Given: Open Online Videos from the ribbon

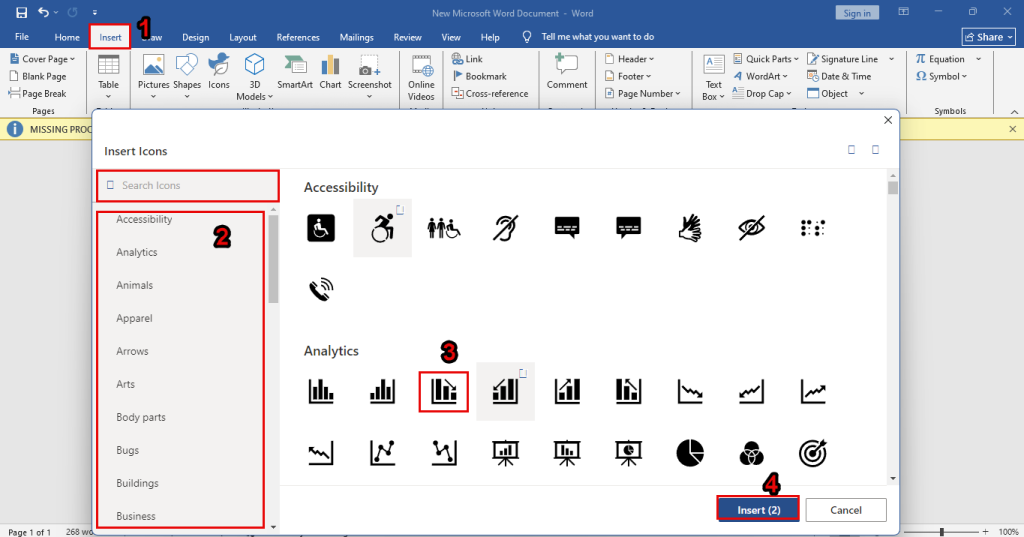Looking at the screenshot, I should pyautogui.click(x=421, y=76).
